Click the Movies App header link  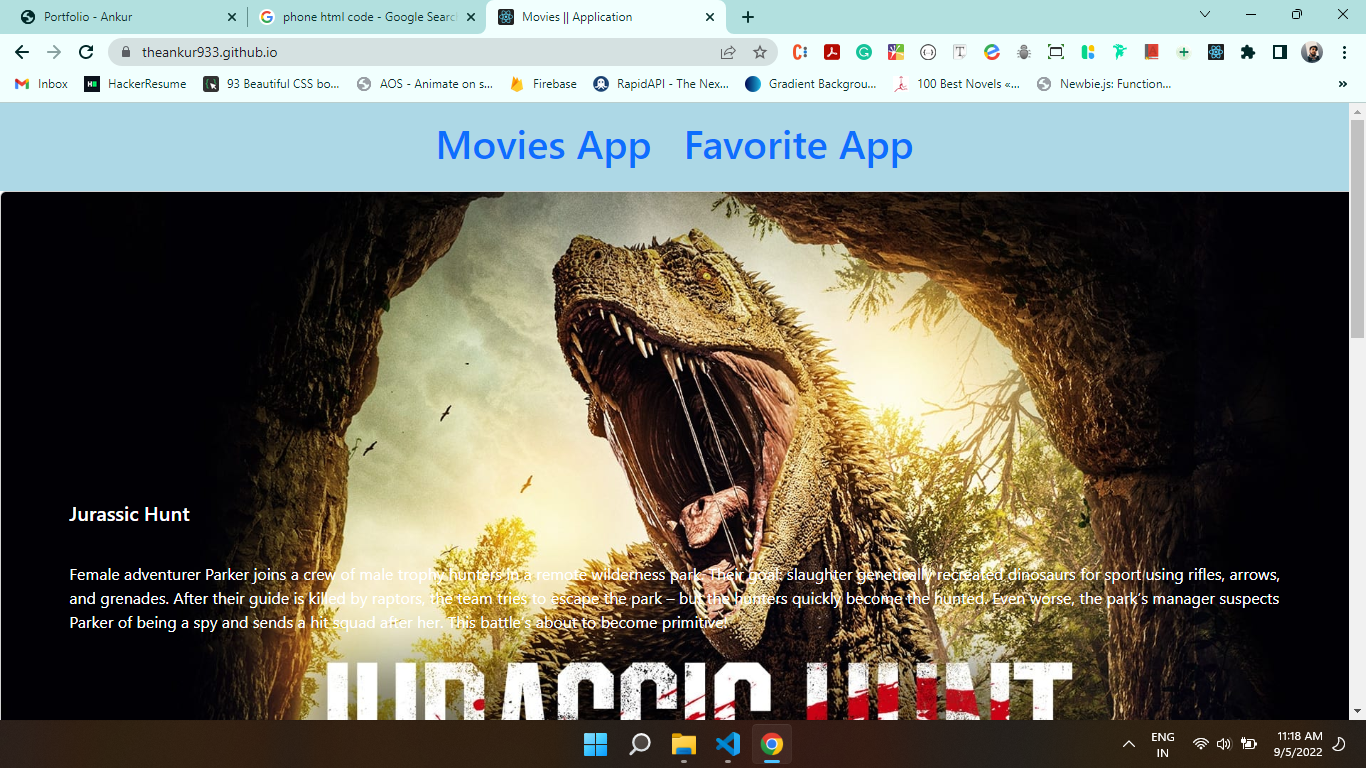543,146
